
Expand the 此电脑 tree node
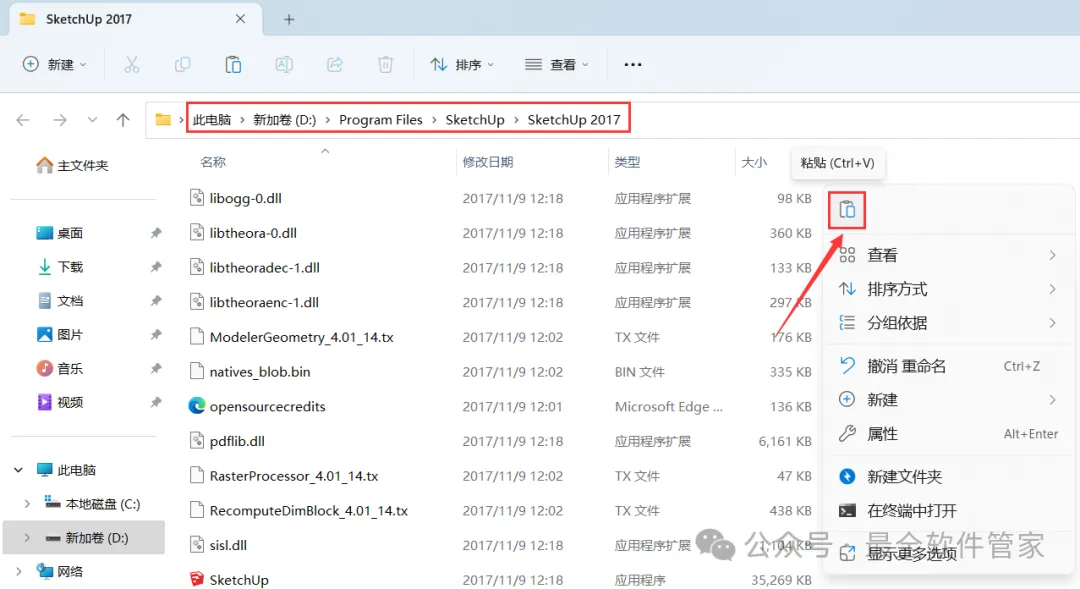pos(18,470)
